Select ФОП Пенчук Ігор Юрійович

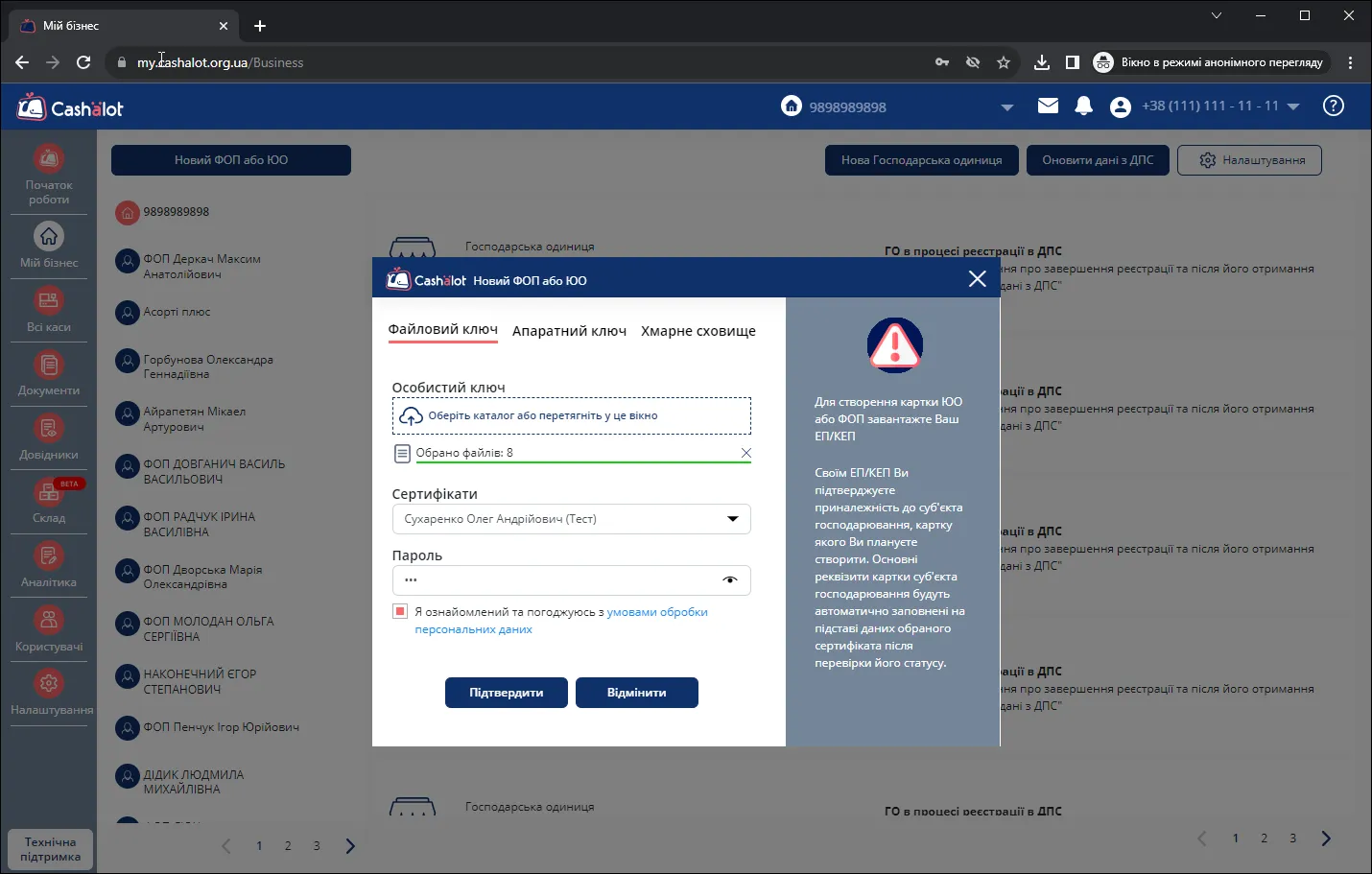pos(206,727)
